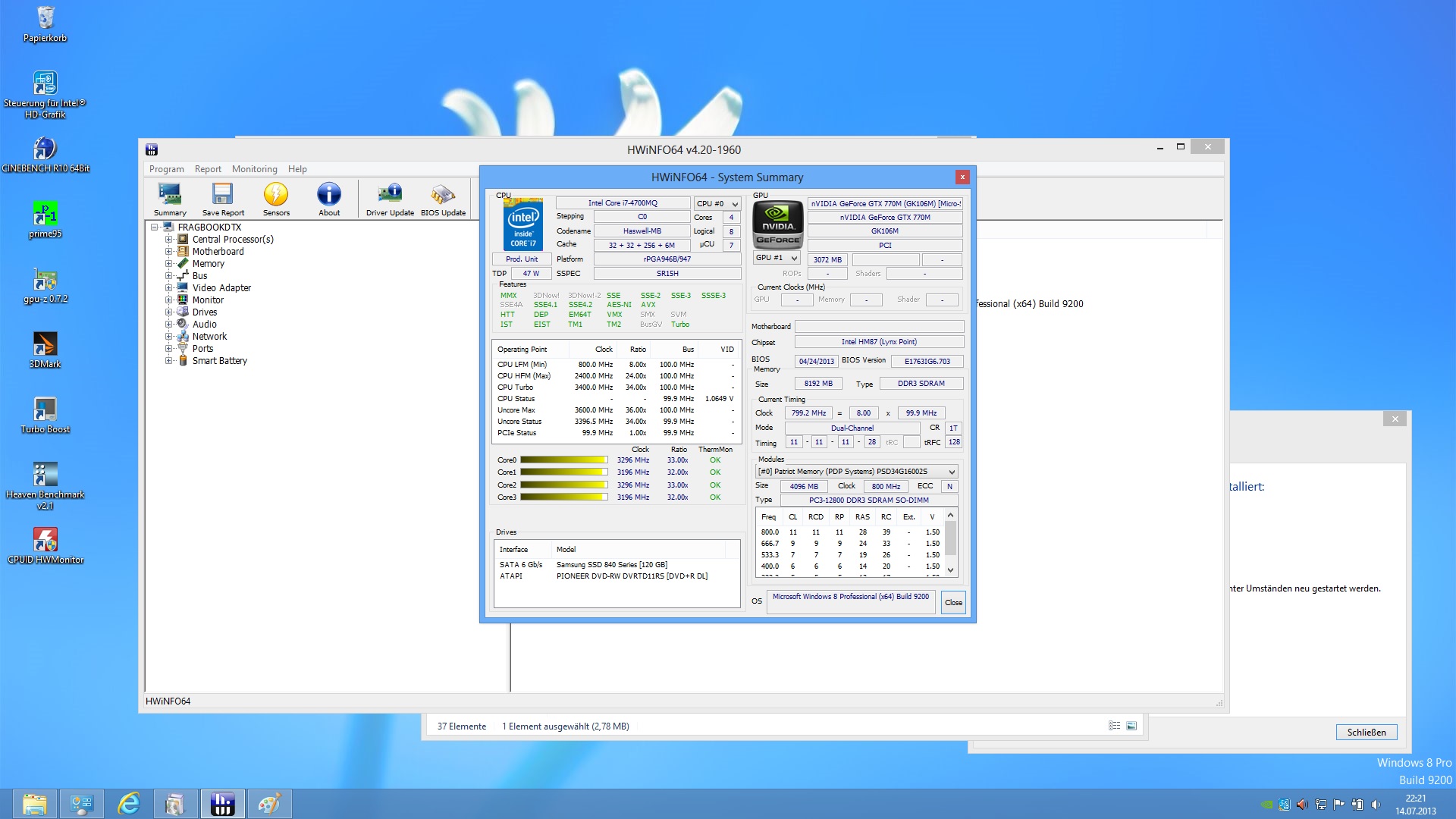Image resolution: width=1456 pixels, height=819 pixels.
Task: Open CINEBENCH R10 64Bit shortcut
Action: tap(45, 155)
